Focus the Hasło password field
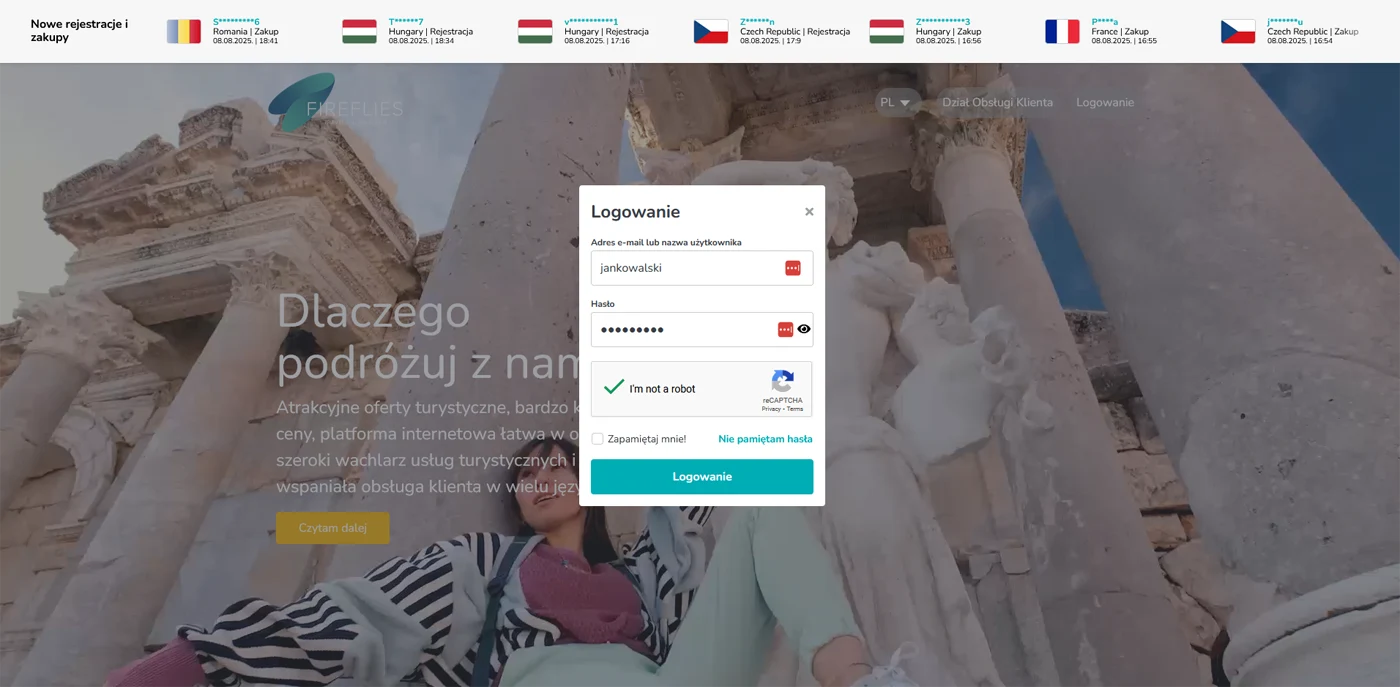Viewport: 1400px width, 687px height. (x=702, y=329)
